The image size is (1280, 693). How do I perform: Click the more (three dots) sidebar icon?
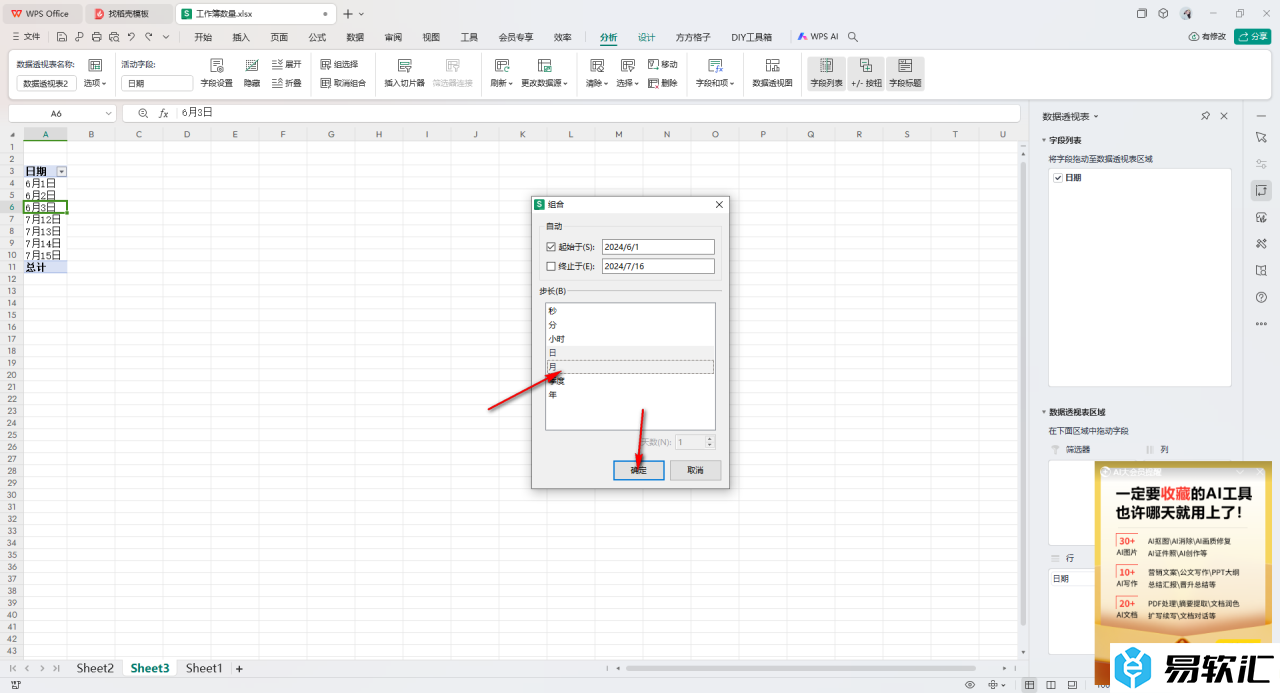click(1261, 323)
